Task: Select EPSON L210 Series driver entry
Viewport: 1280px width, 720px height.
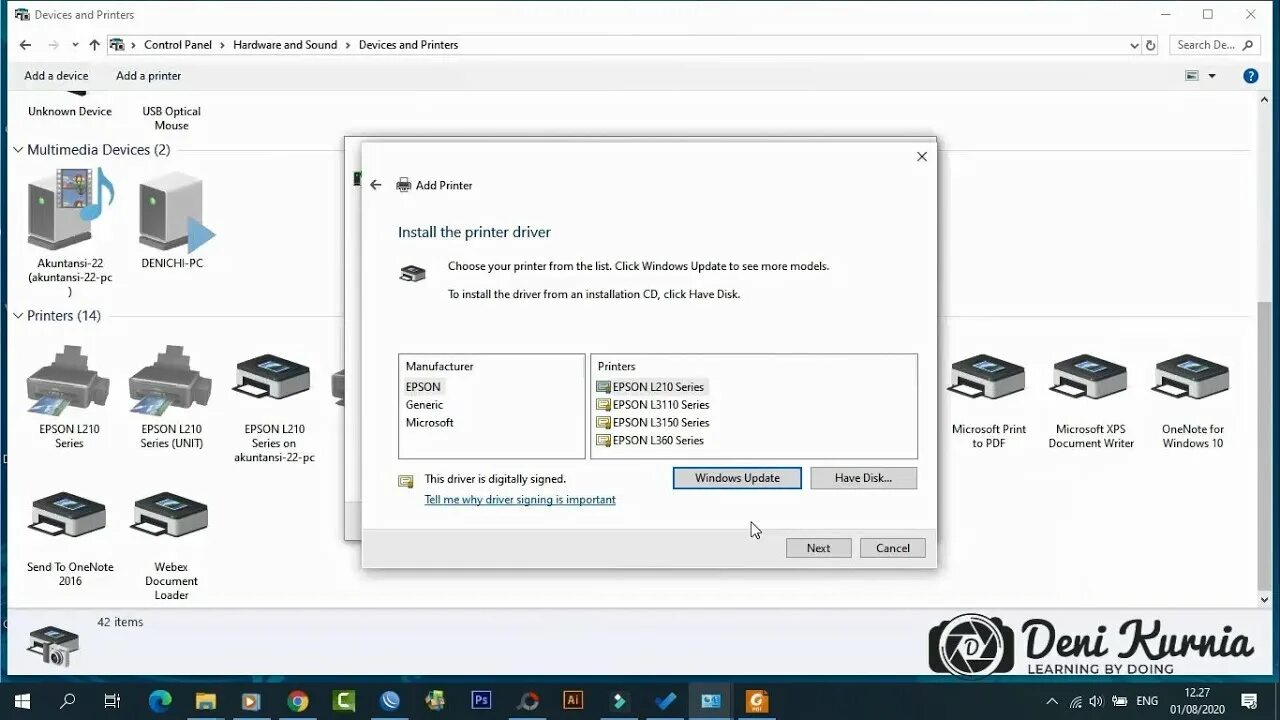Action: (651, 387)
